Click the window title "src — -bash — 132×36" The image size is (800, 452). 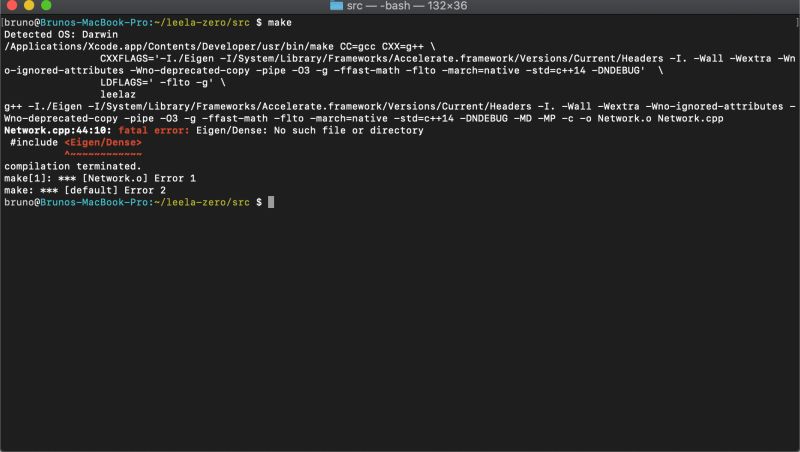click(407, 6)
